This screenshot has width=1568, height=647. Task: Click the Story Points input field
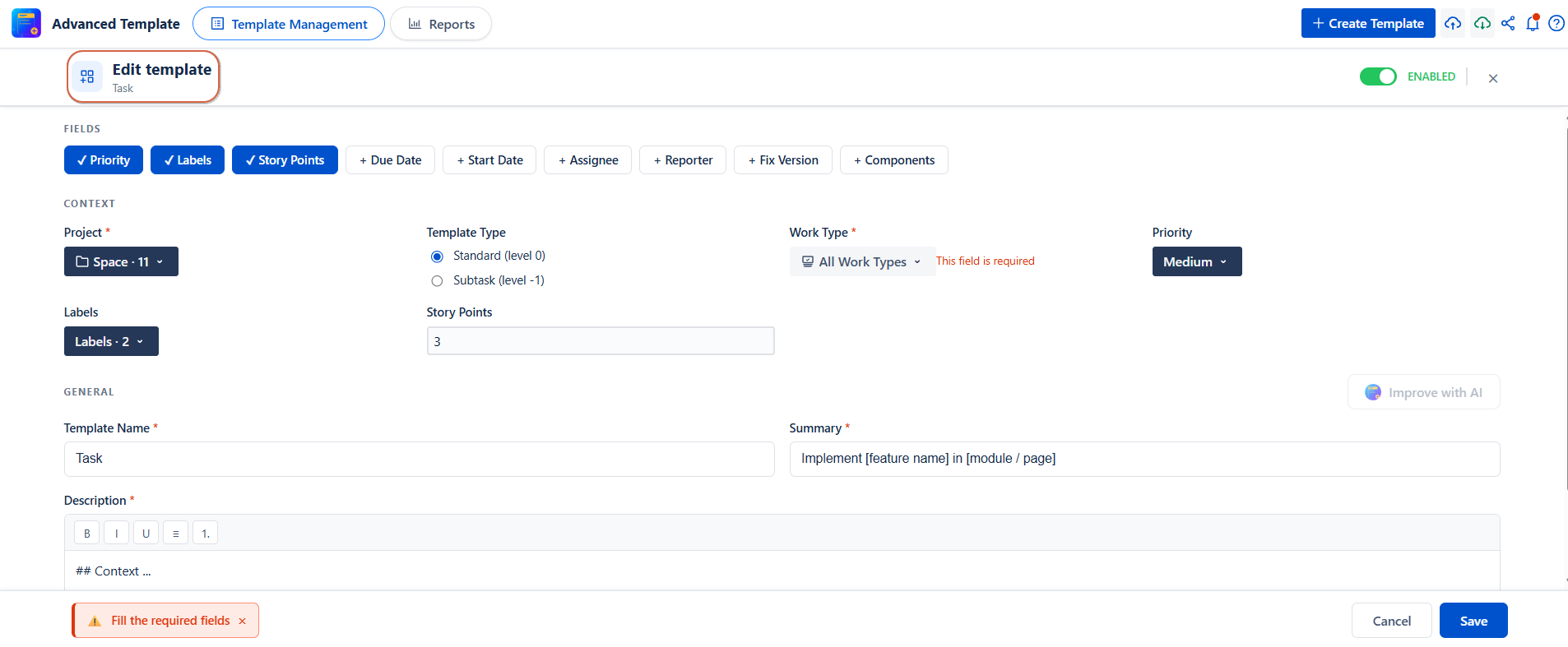point(601,341)
